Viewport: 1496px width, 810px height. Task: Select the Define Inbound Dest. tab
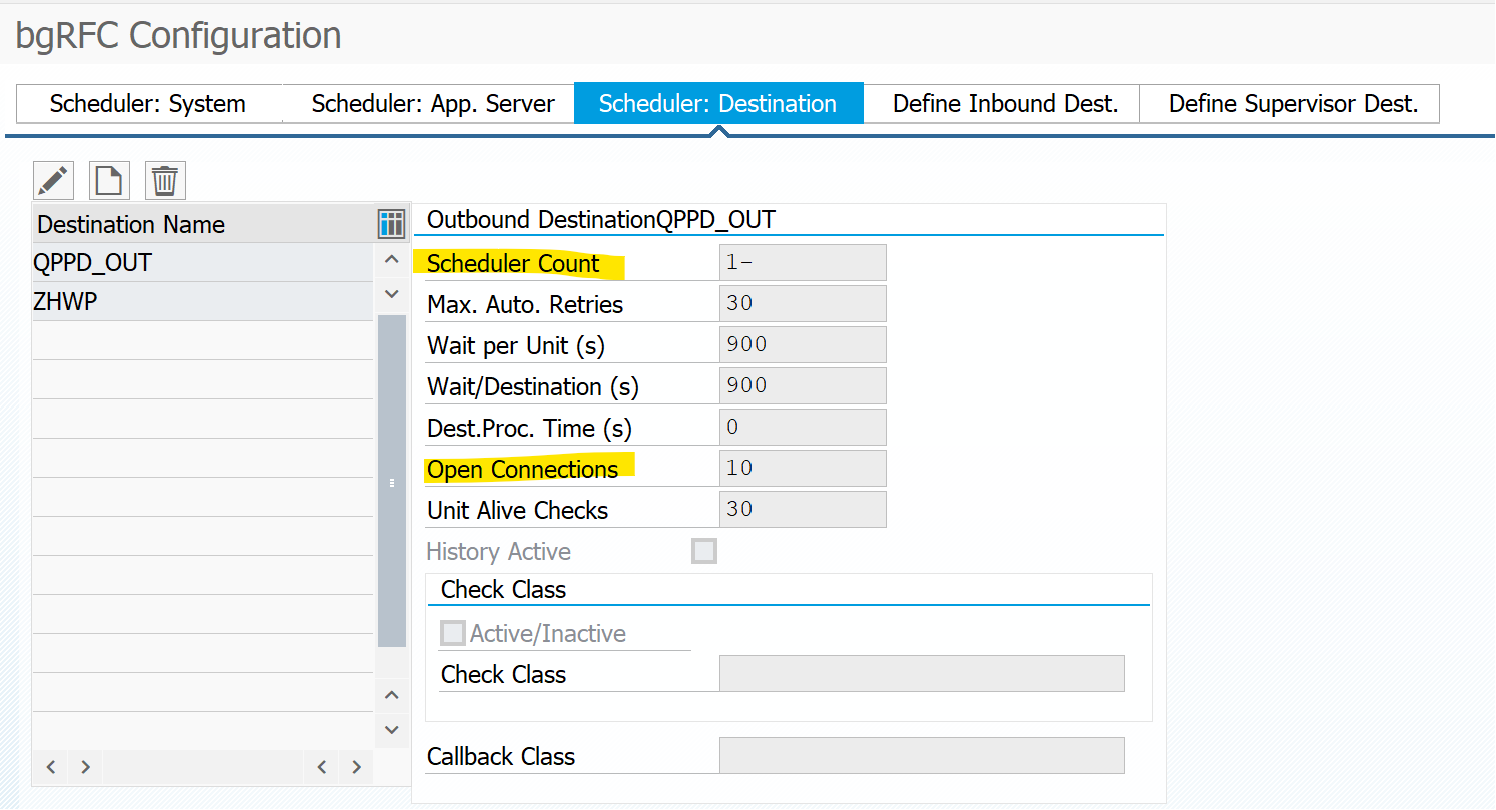[x=1005, y=104]
